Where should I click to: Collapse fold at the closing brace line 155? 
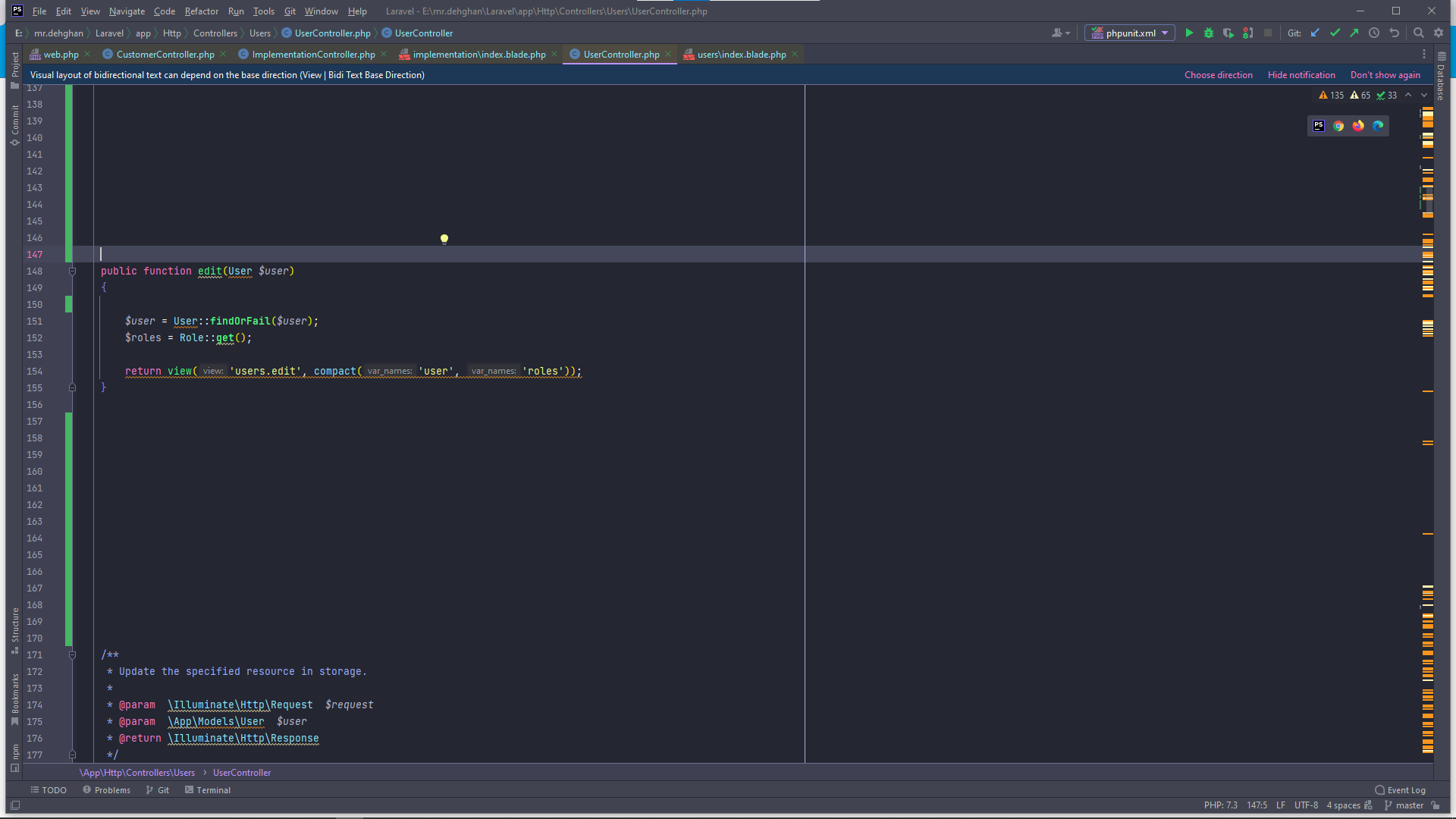tap(73, 388)
